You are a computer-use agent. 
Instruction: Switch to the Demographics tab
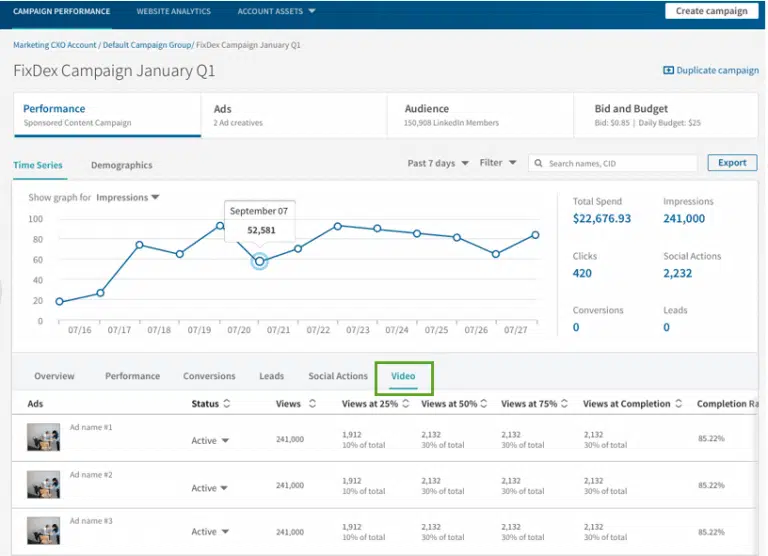(121, 165)
